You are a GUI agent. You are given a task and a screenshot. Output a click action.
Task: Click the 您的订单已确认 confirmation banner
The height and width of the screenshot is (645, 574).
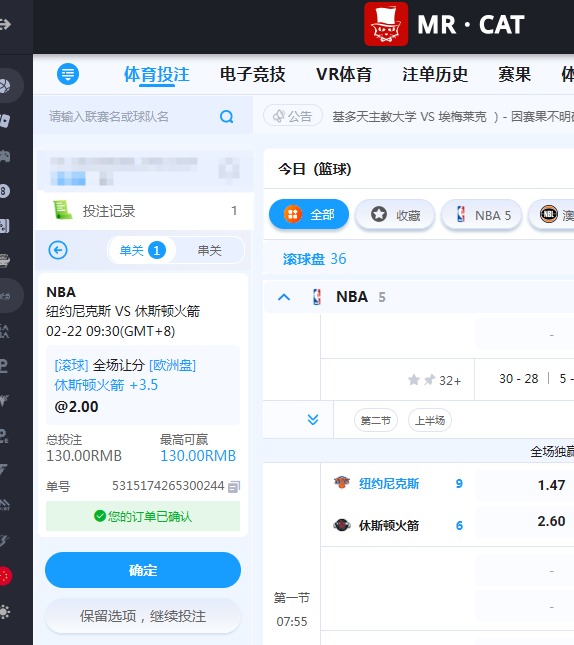tap(143, 516)
